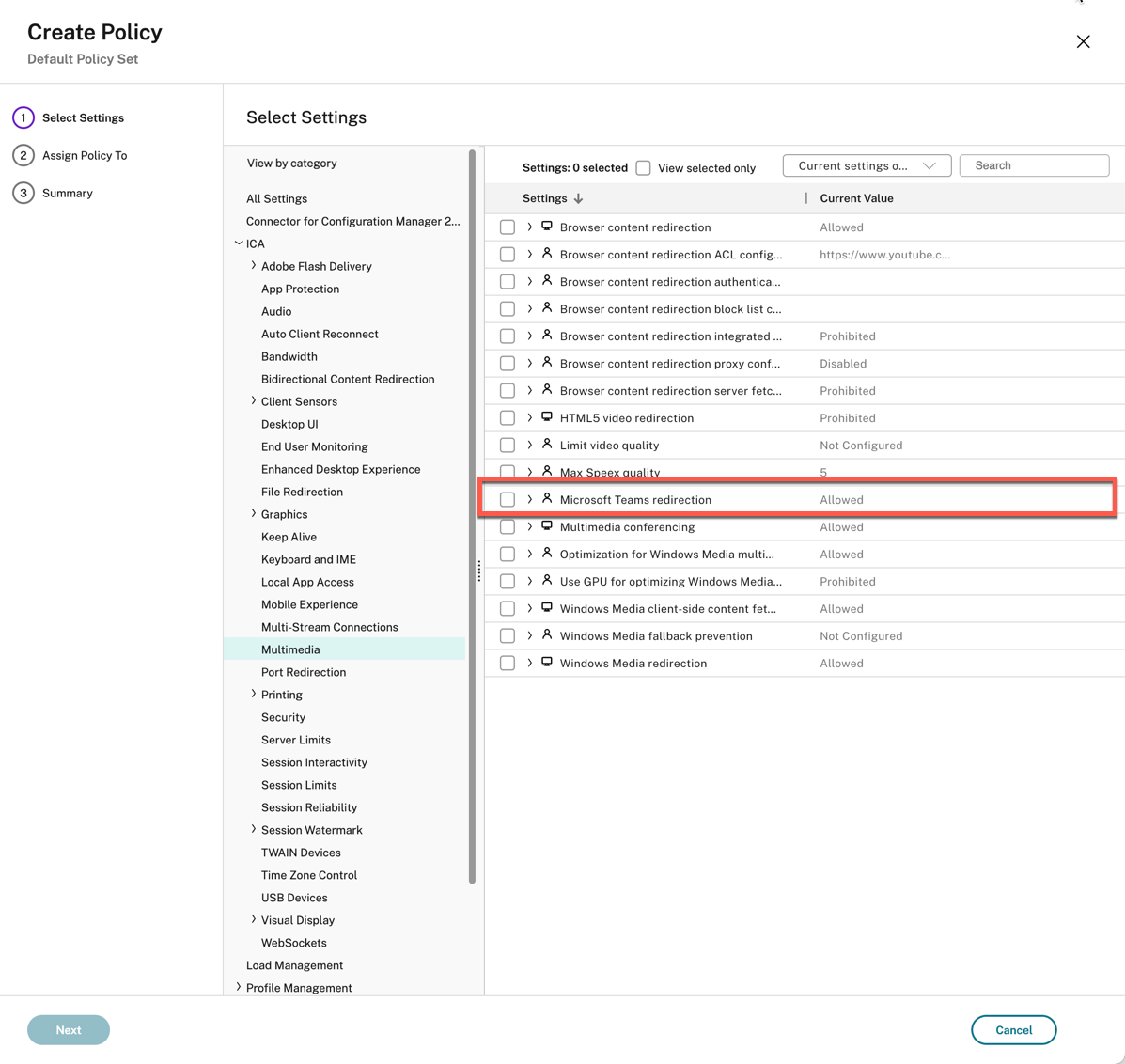Enable the View selected only checkbox
This screenshot has height=1064, width=1125.
tap(644, 168)
